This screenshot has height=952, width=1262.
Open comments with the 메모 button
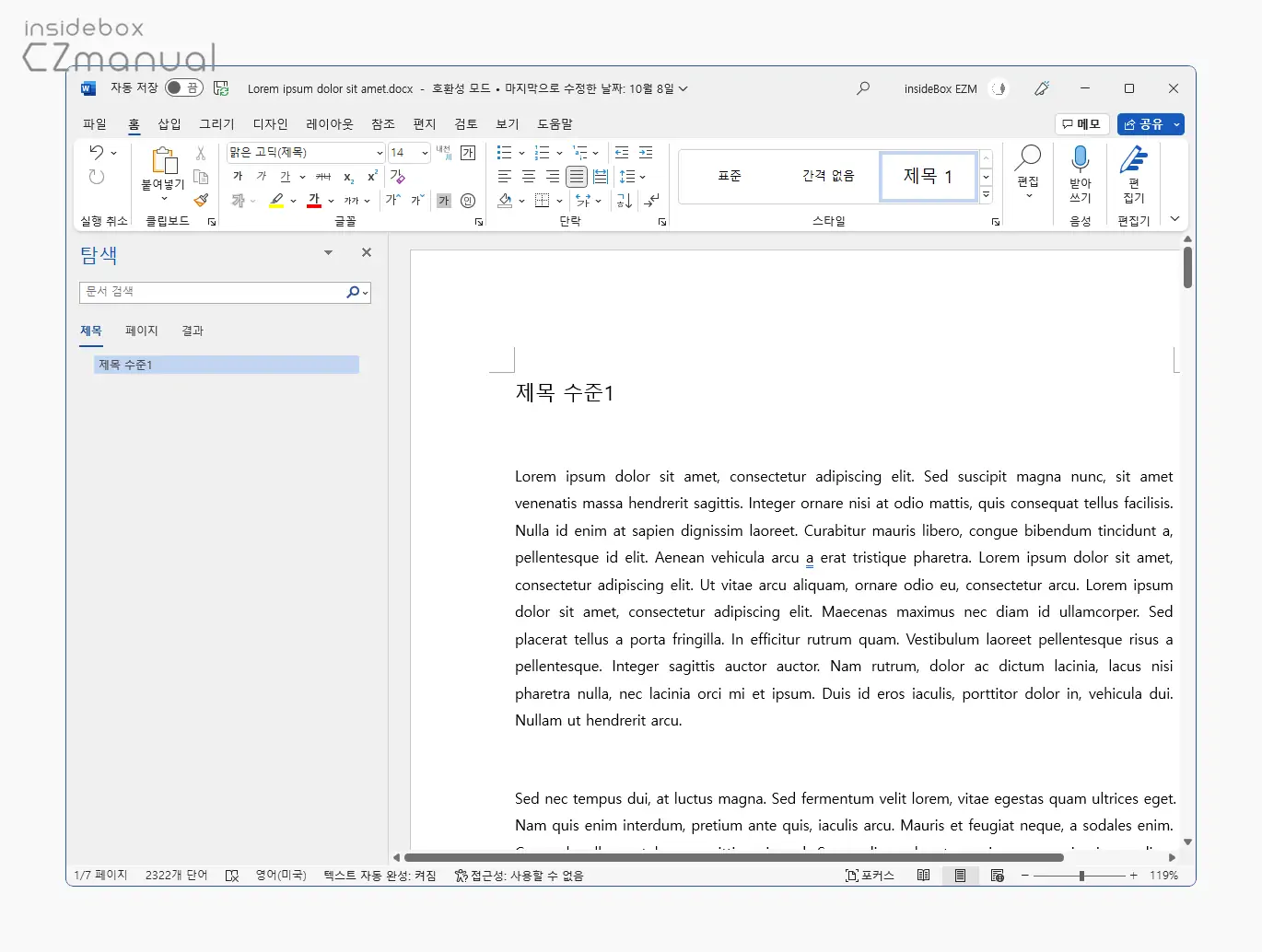[1082, 124]
